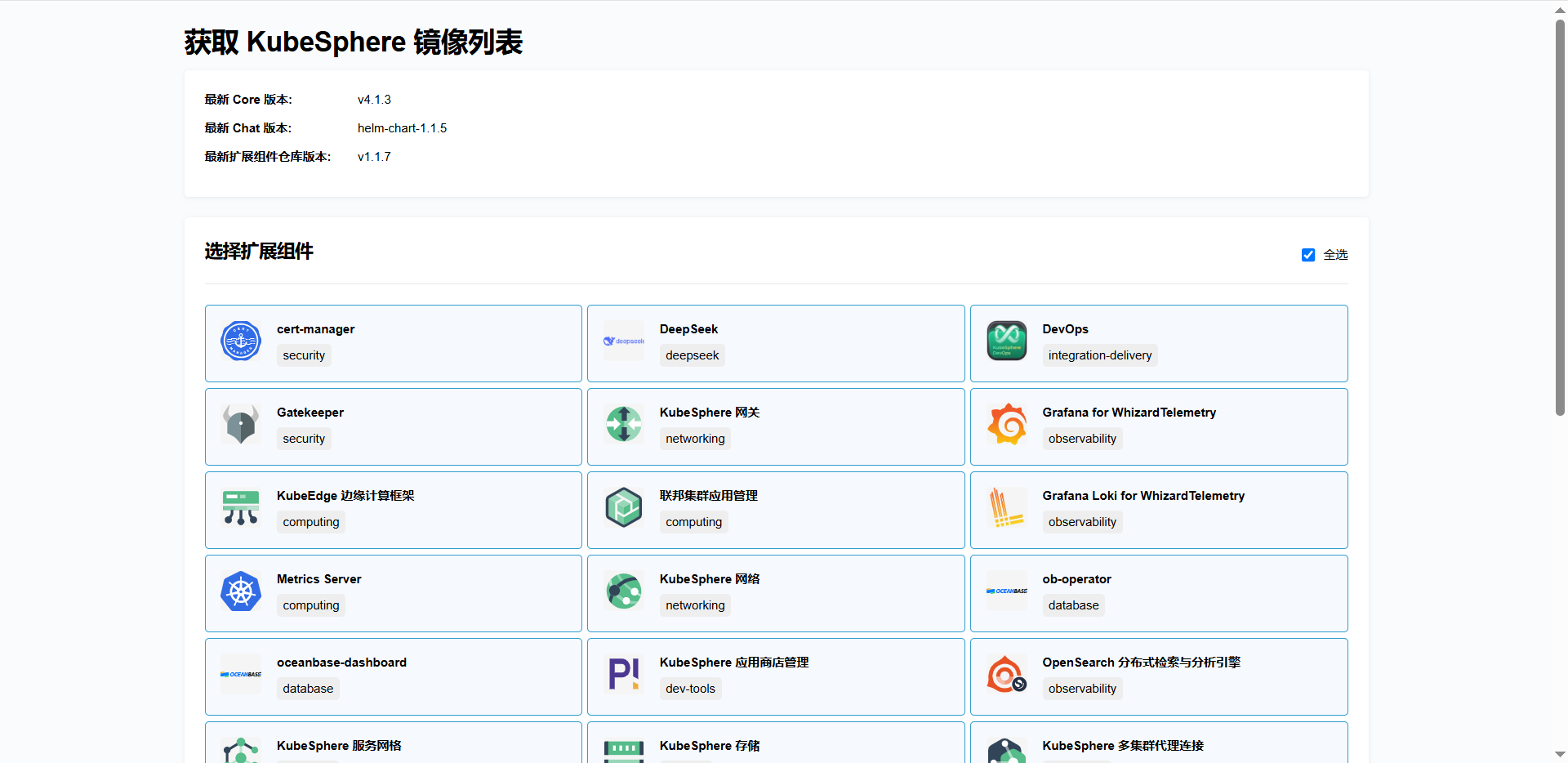1568x763 pixels.
Task: Click the KubeSphere 多集群代理连接 icon
Action: pyautogui.click(x=1007, y=751)
